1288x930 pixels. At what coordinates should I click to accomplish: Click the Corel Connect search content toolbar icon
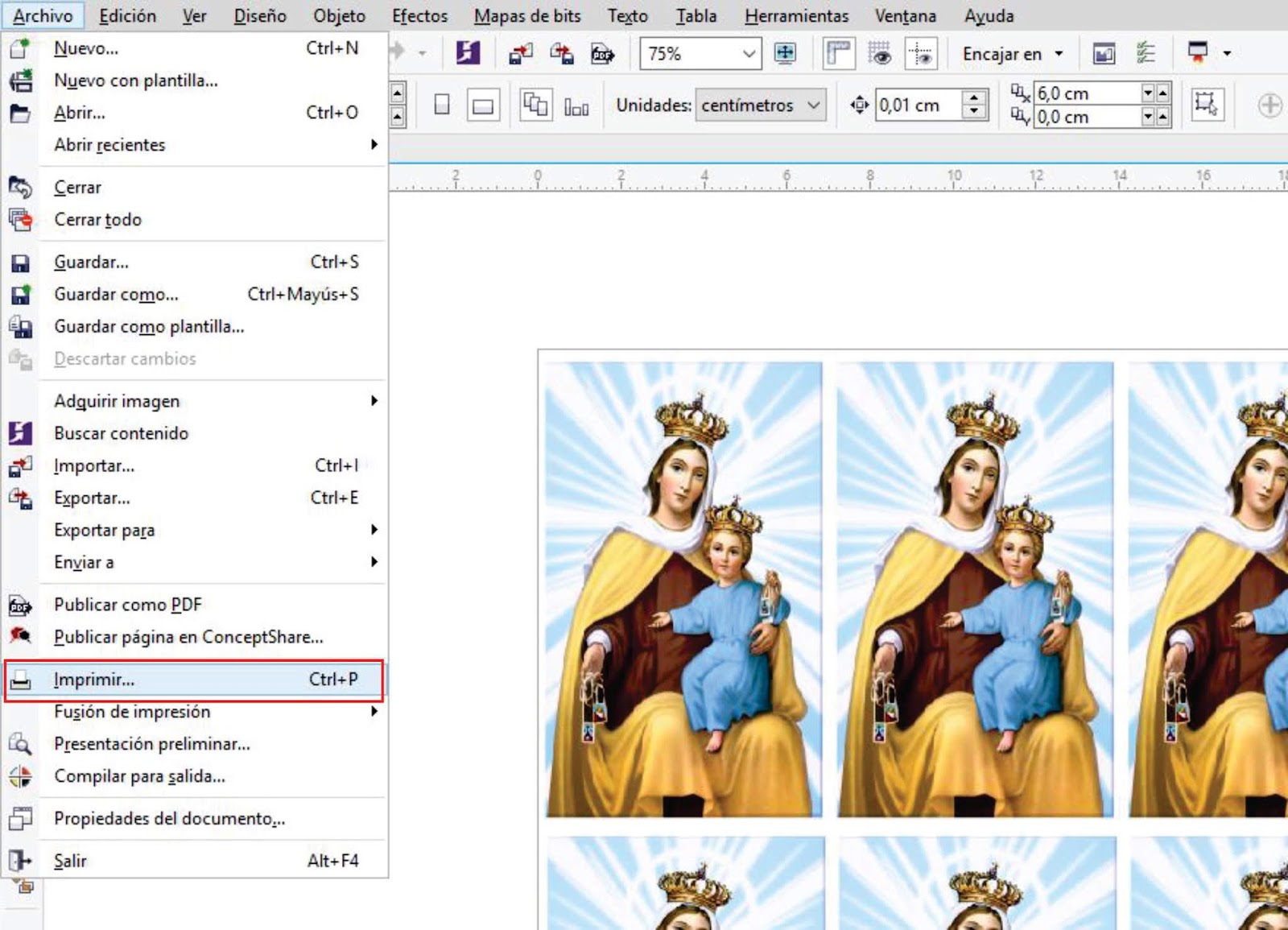[468, 54]
